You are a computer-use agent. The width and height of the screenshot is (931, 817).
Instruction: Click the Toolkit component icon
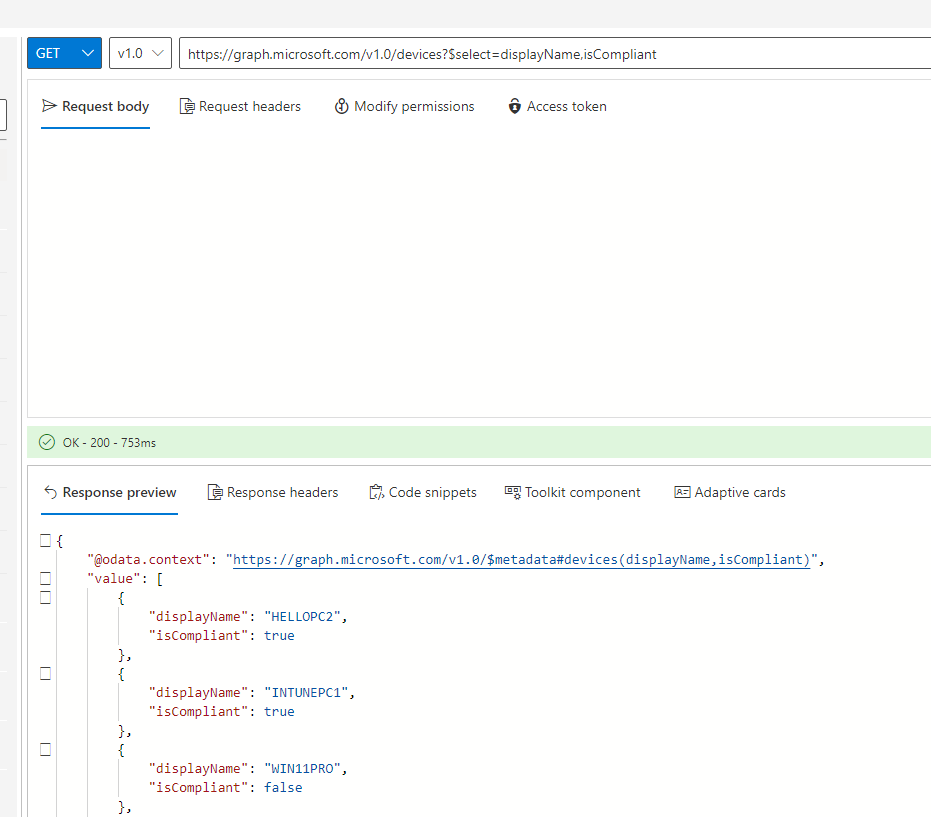click(x=512, y=492)
